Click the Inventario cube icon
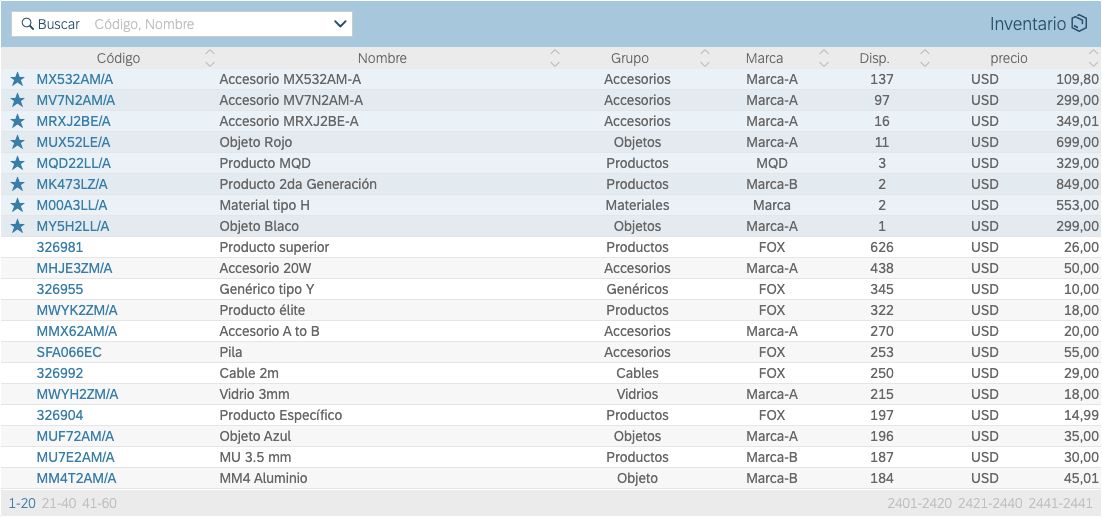This screenshot has height=517, width=1102. [1079, 24]
